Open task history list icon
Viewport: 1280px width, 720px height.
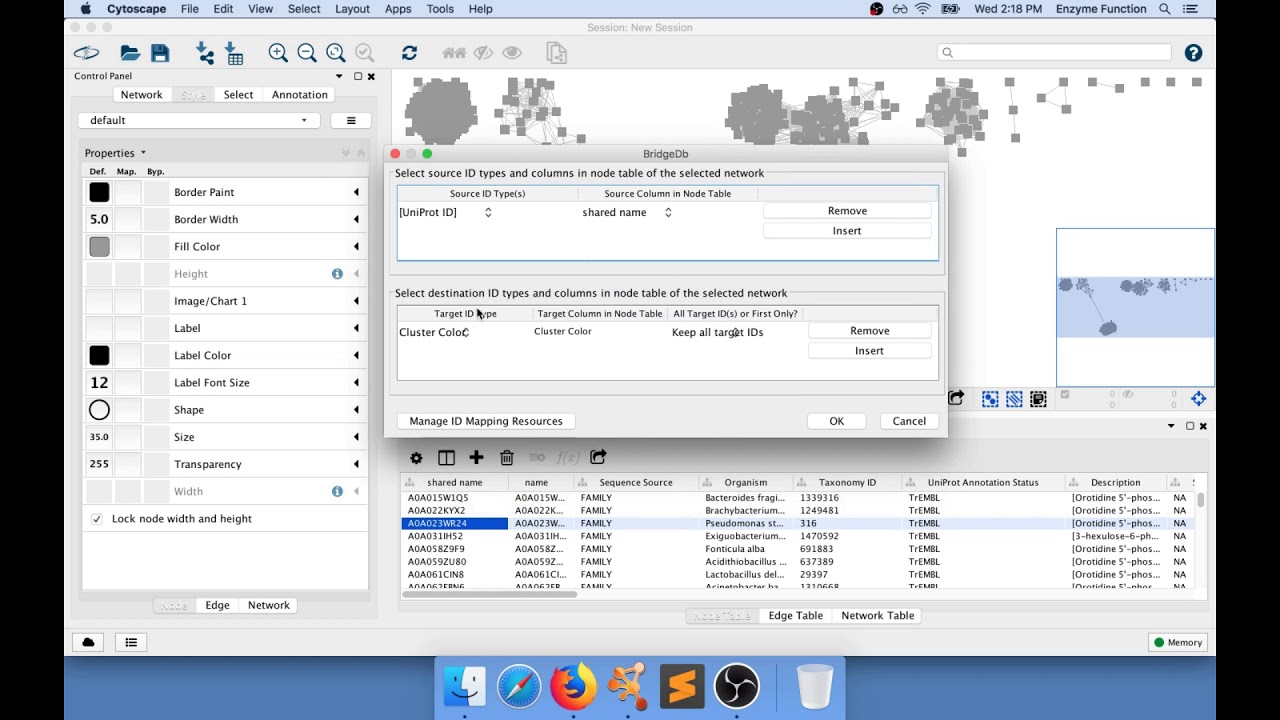pos(131,642)
